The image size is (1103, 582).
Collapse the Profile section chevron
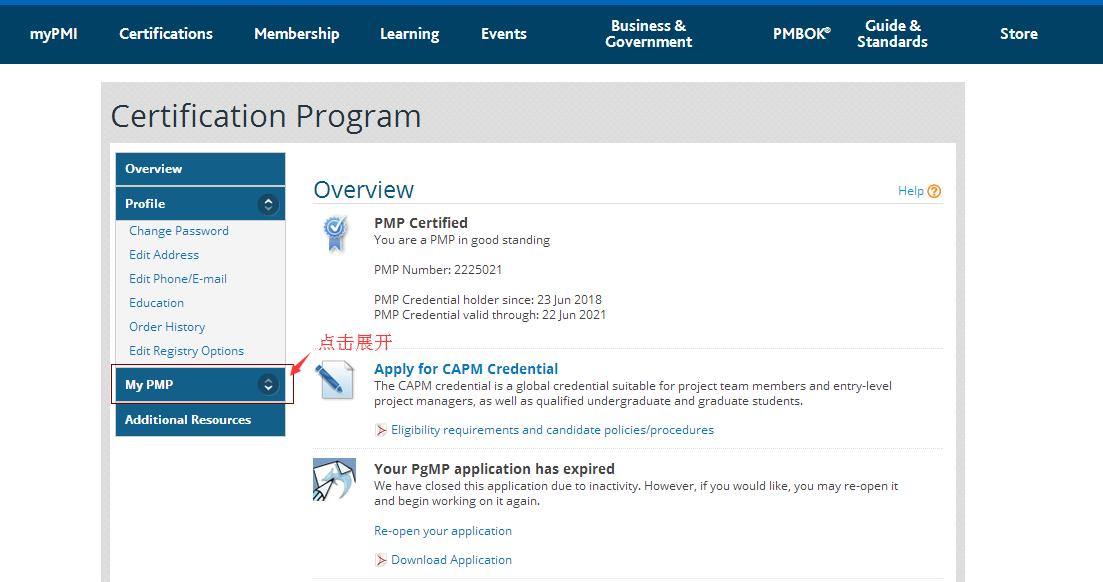268,204
